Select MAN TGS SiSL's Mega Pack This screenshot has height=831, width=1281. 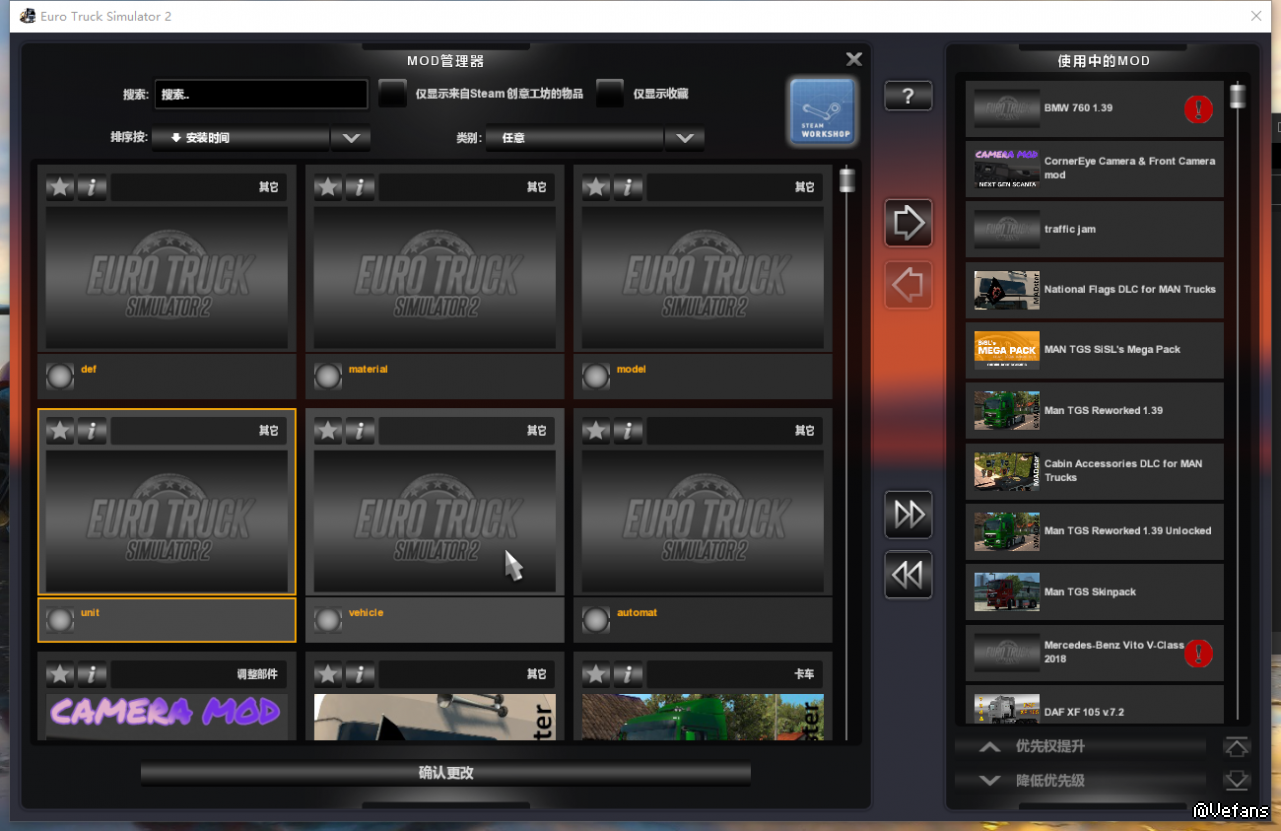tap(1094, 350)
